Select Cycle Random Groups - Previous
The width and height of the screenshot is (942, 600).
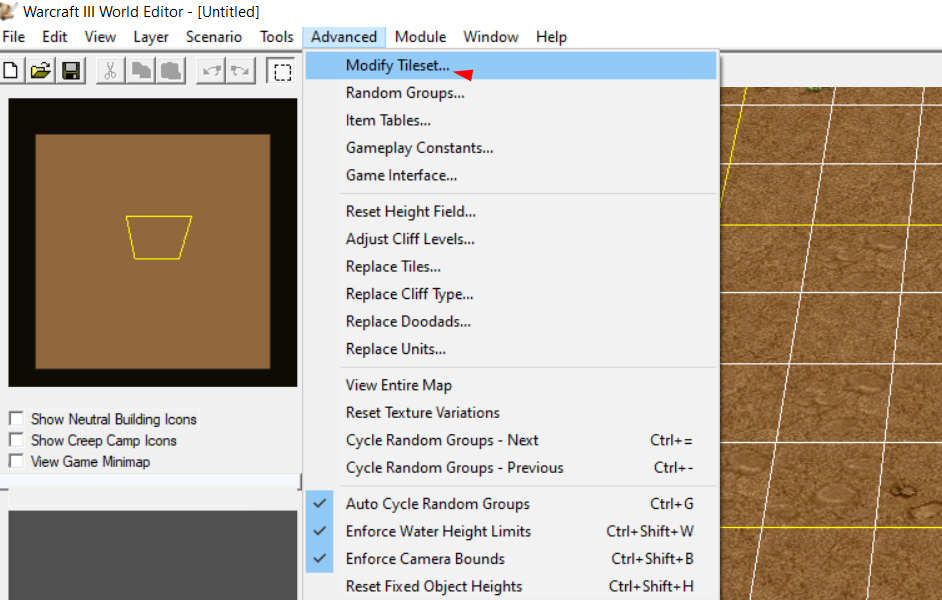pyautogui.click(x=511, y=468)
